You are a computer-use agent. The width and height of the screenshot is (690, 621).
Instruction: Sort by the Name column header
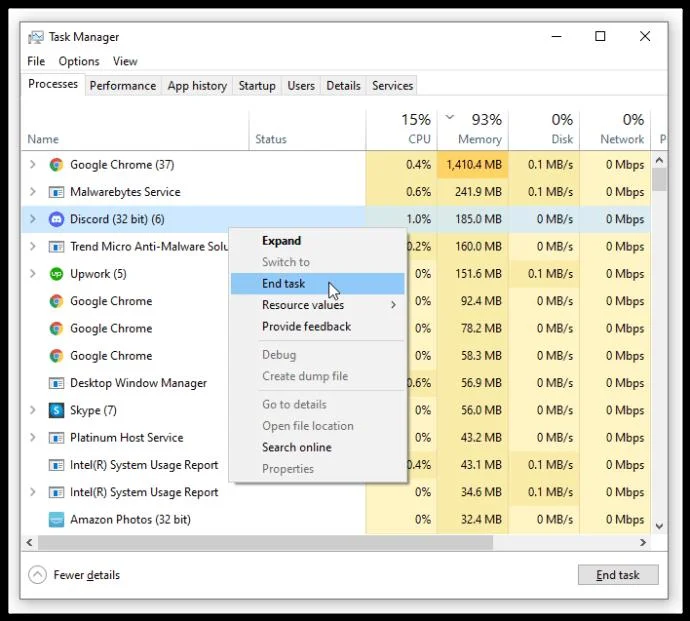pyautogui.click(x=135, y=129)
